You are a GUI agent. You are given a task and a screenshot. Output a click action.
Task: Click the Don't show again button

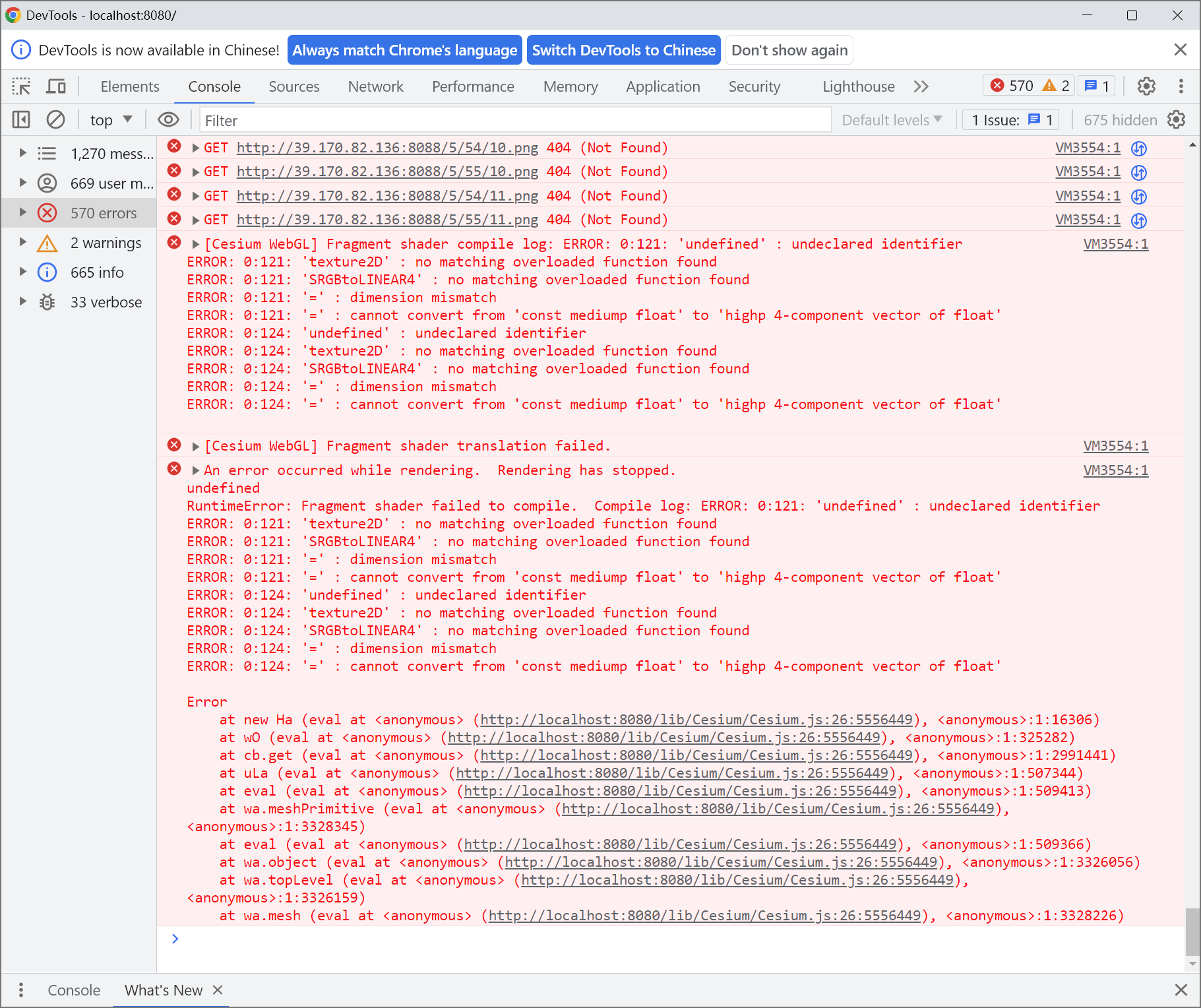pos(789,50)
